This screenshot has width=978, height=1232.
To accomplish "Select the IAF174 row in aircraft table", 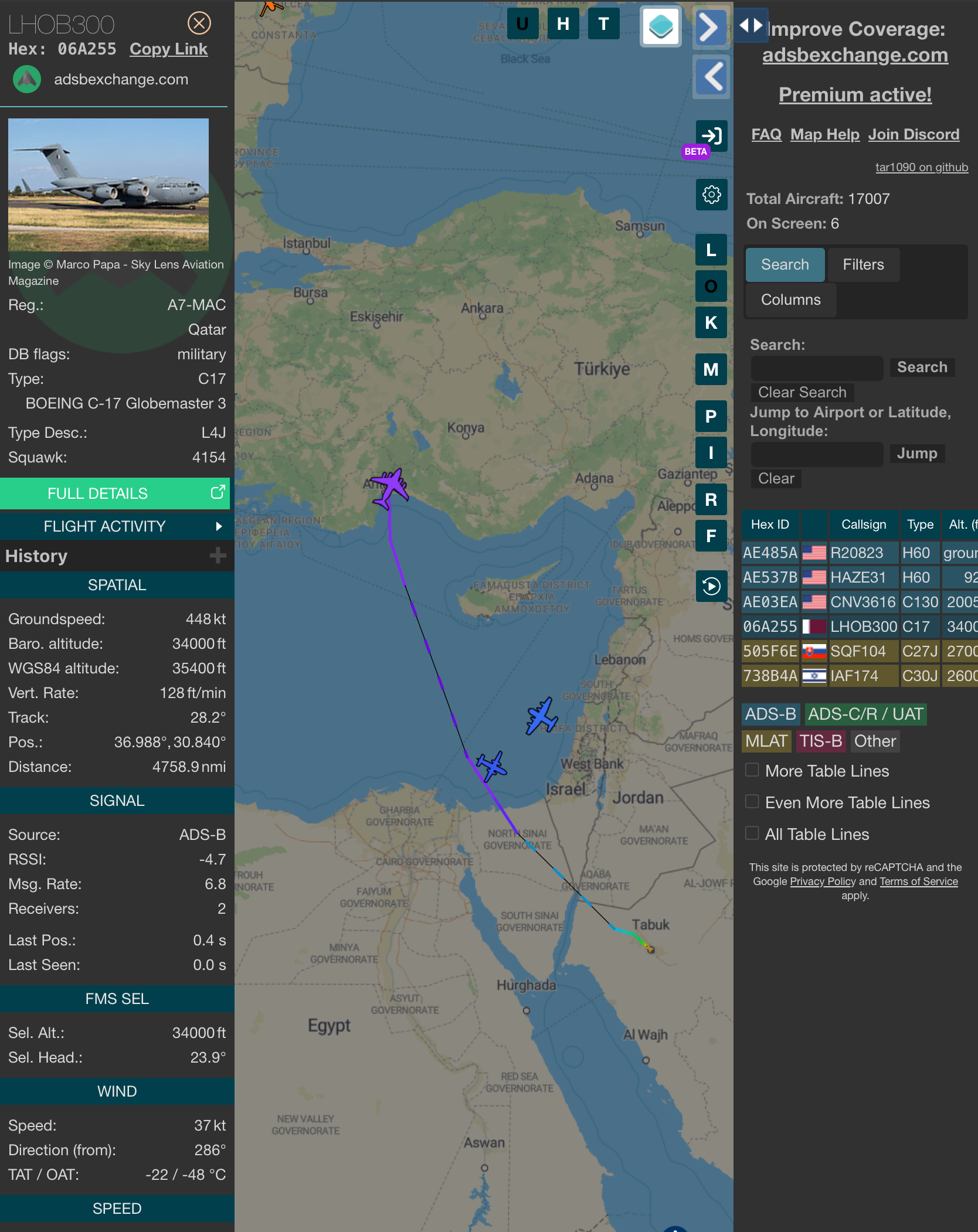I will pyautogui.click(x=860, y=676).
